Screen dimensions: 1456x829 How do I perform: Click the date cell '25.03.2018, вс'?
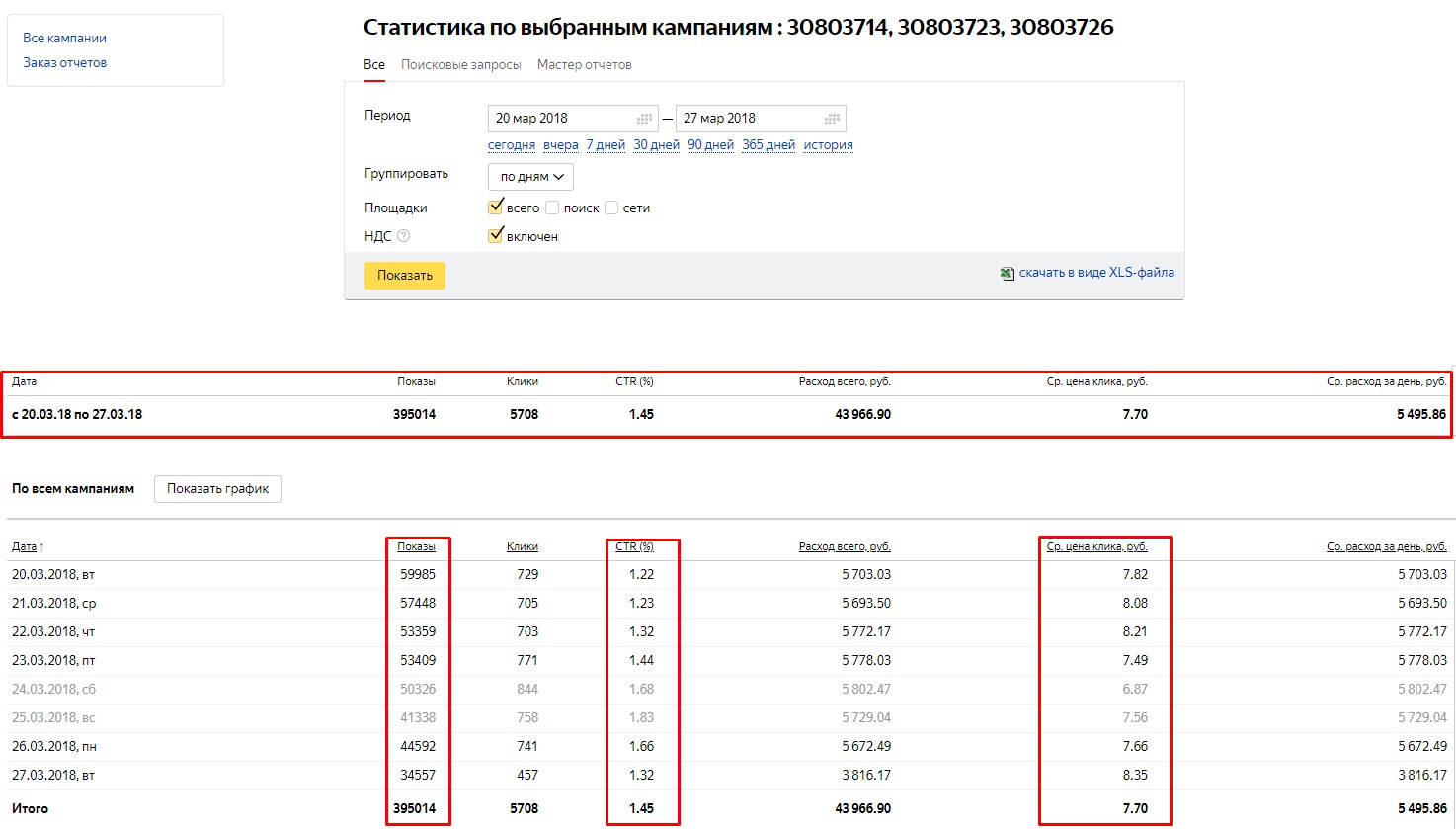point(53,718)
